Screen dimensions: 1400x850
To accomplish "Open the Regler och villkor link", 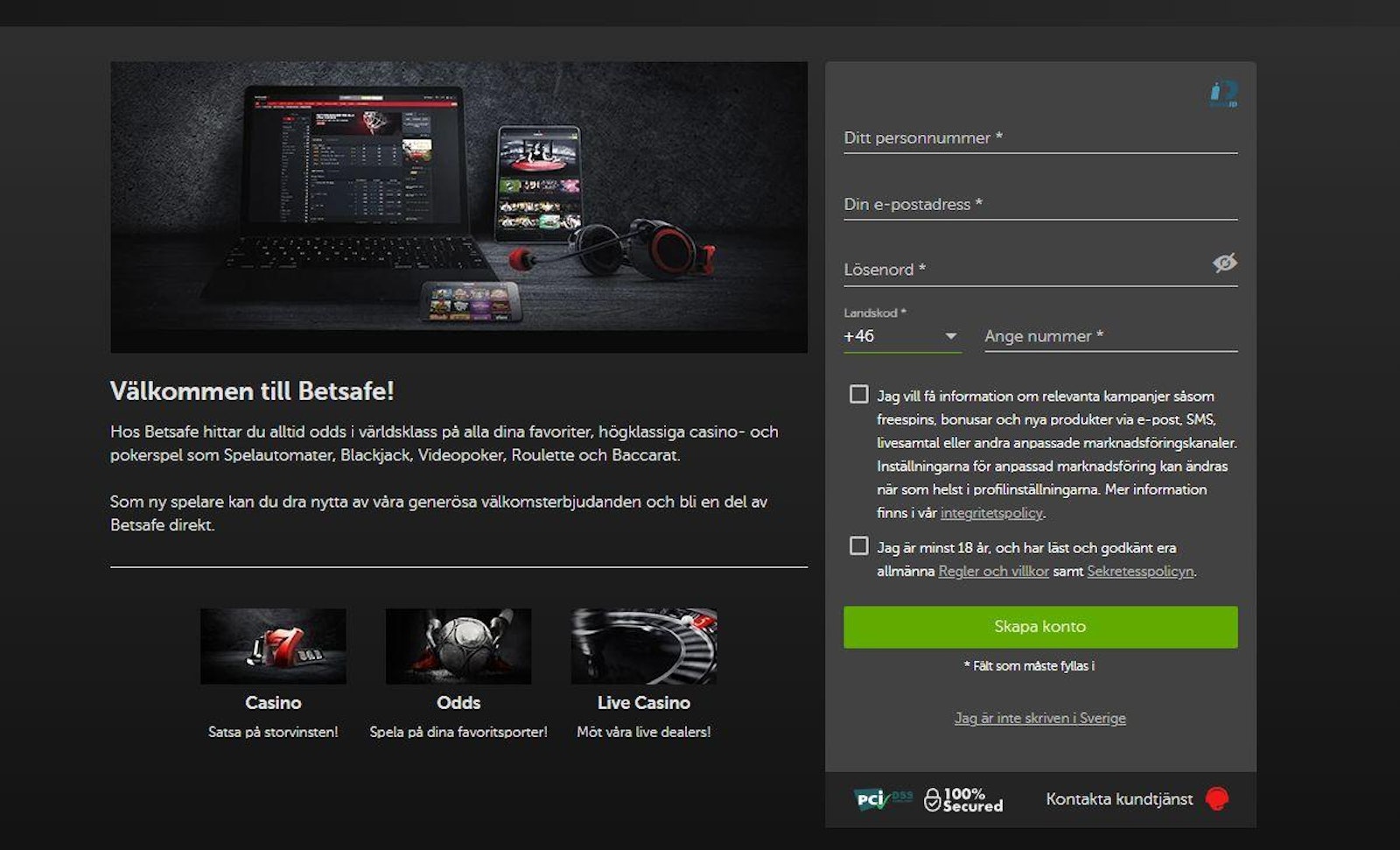I will tap(993, 571).
